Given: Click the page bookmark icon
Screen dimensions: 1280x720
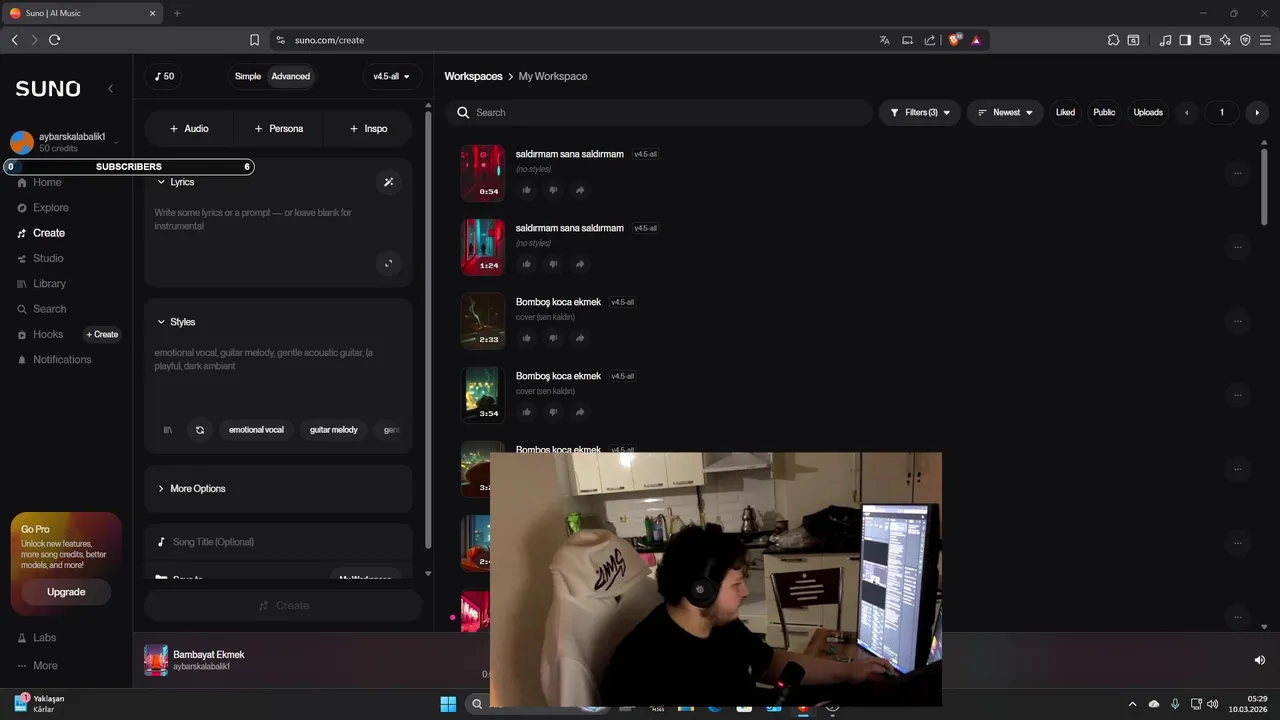Looking at the screenshot, I should coord(254,40).
